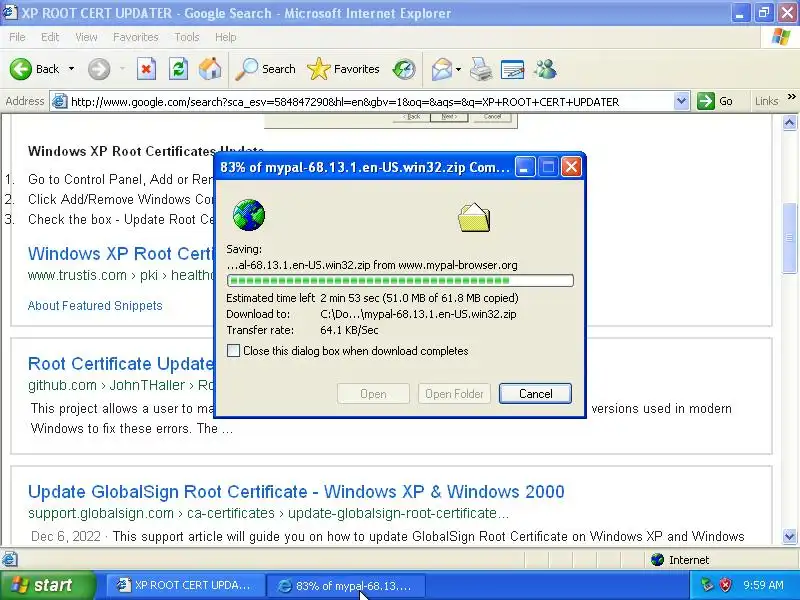Expand the Forward history dropdown arrow
The width and height of the screenshot is (800, 600).
pyautogui.click(x=122, y=69)
